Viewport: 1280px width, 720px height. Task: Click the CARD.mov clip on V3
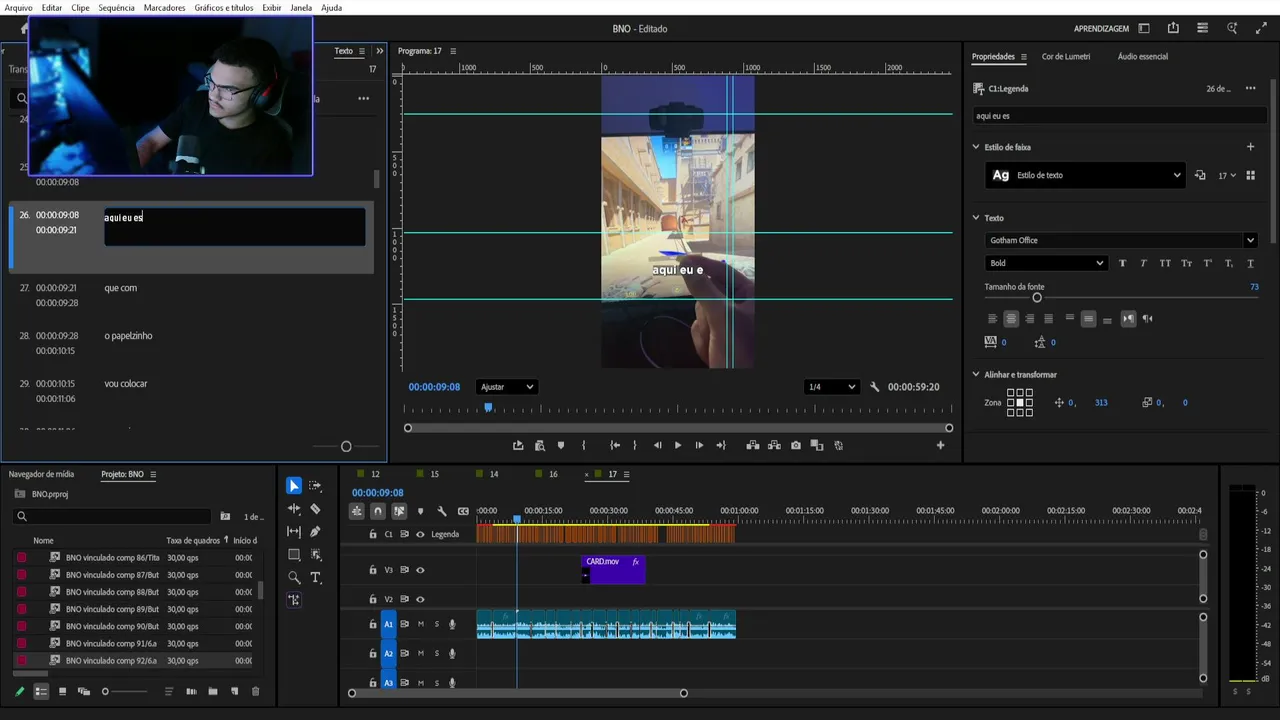click(613, 569)
